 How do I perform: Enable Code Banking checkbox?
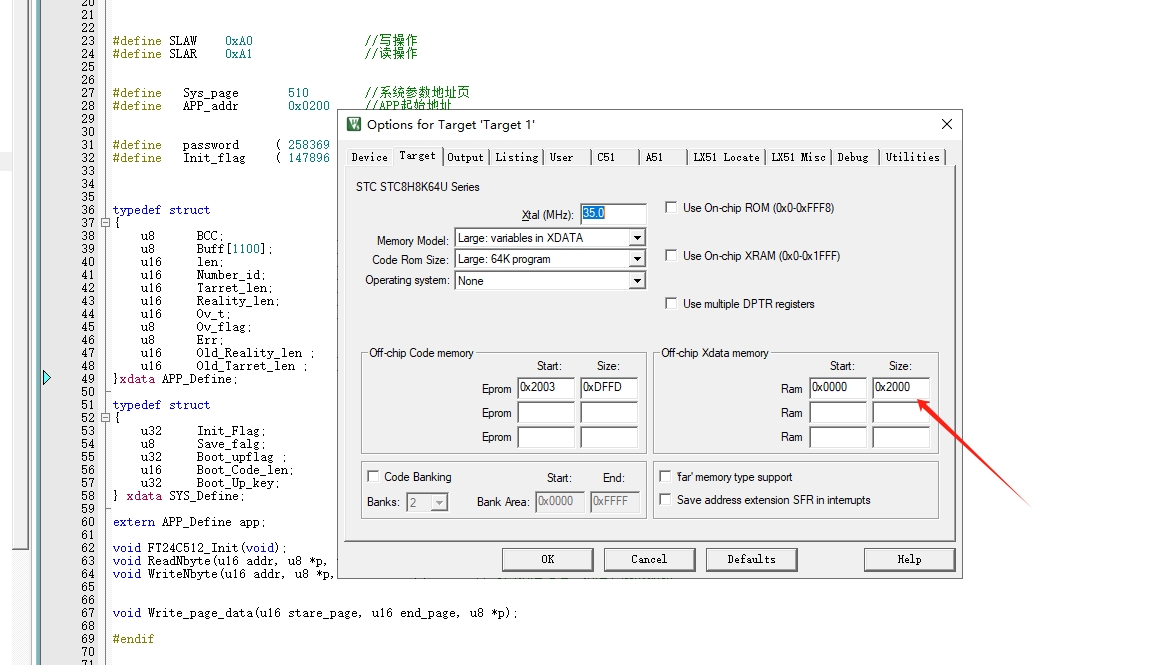coord(374,477)
